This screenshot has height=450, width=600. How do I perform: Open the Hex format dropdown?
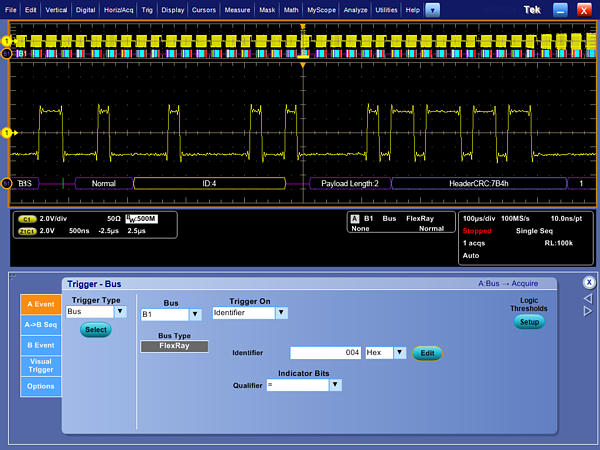(400, 353)
